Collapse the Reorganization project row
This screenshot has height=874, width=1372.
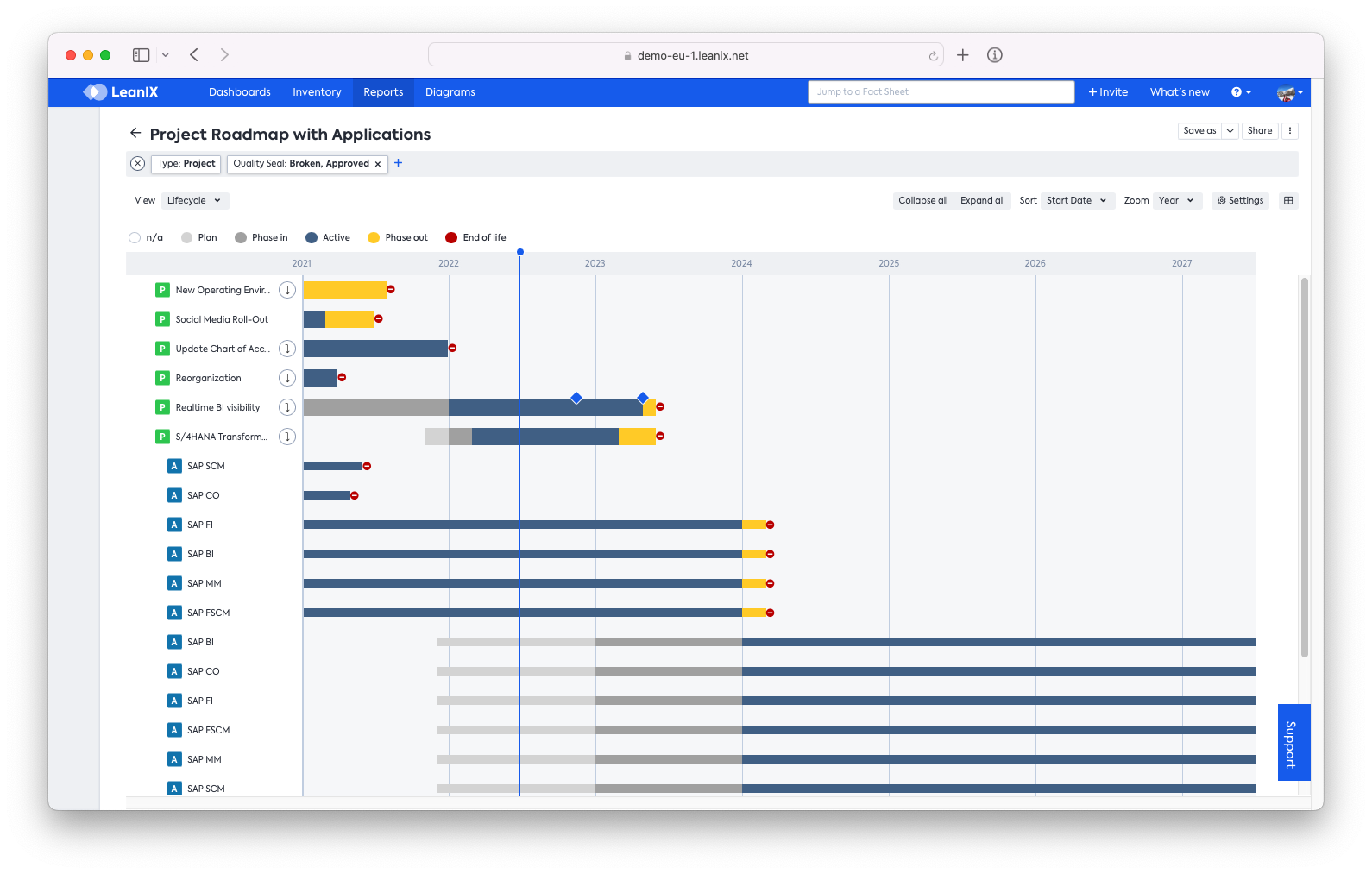click(287, 378)
